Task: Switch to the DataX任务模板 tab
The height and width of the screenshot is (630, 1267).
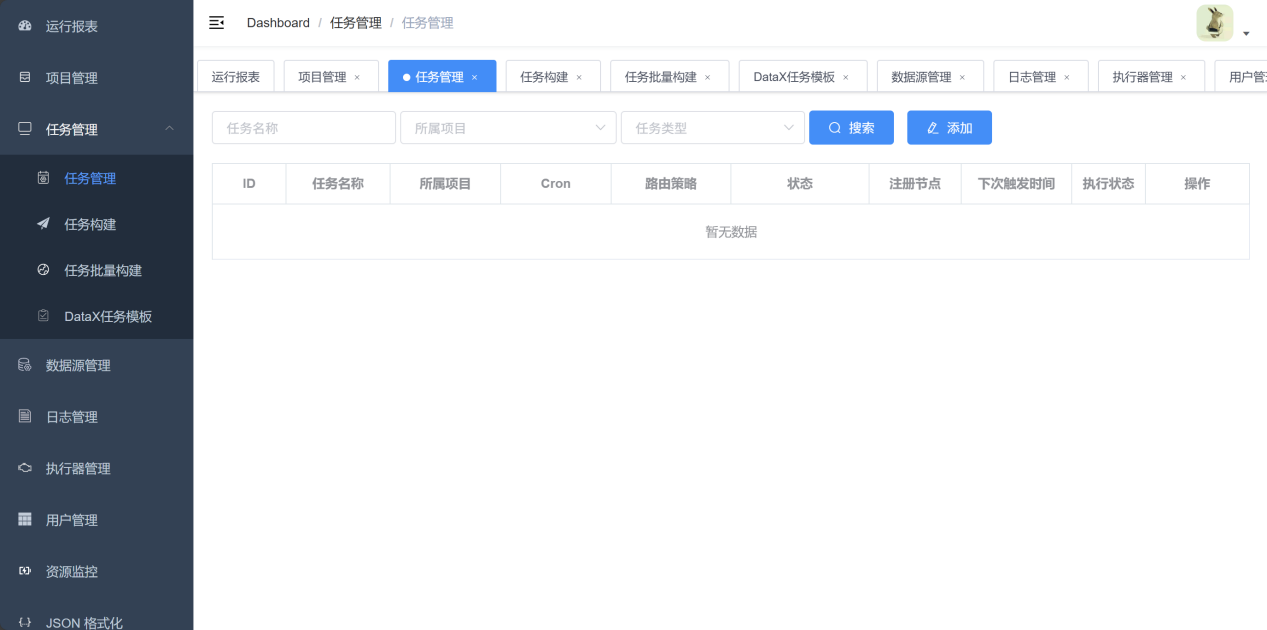Action: (794, 77)
